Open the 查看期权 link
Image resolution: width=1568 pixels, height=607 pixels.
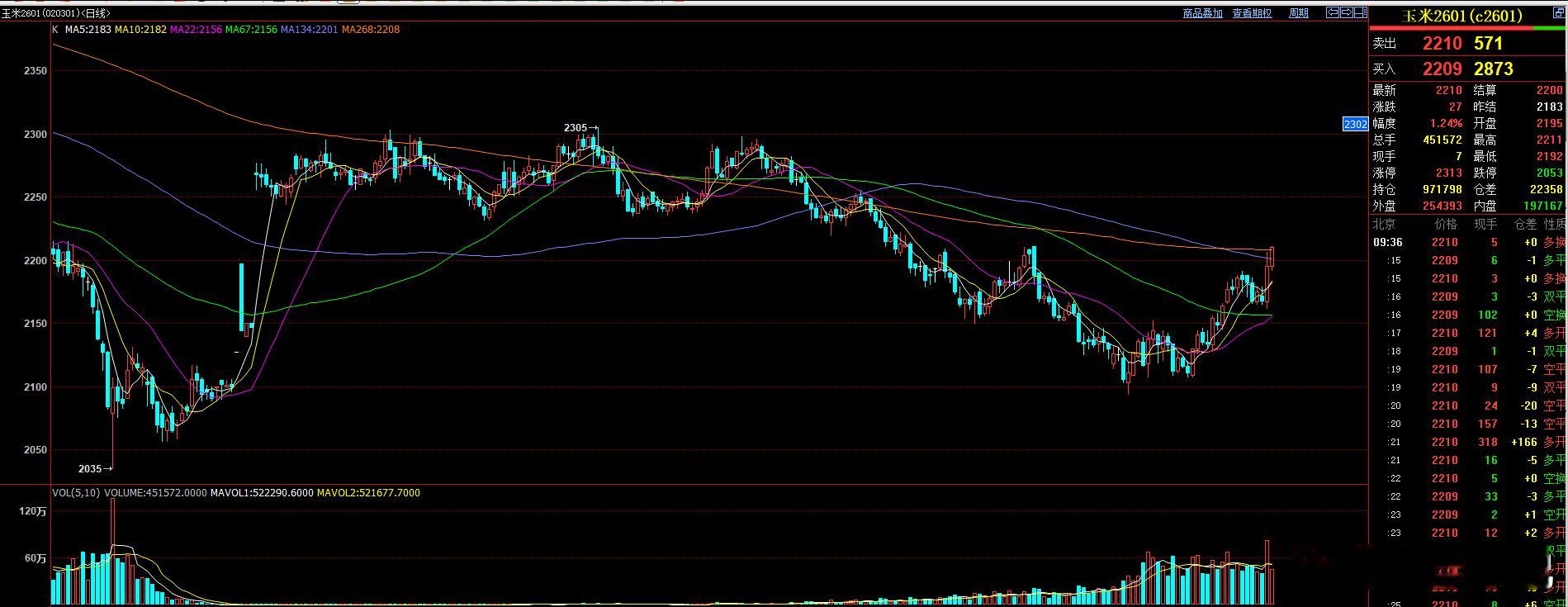[1252, 13]
